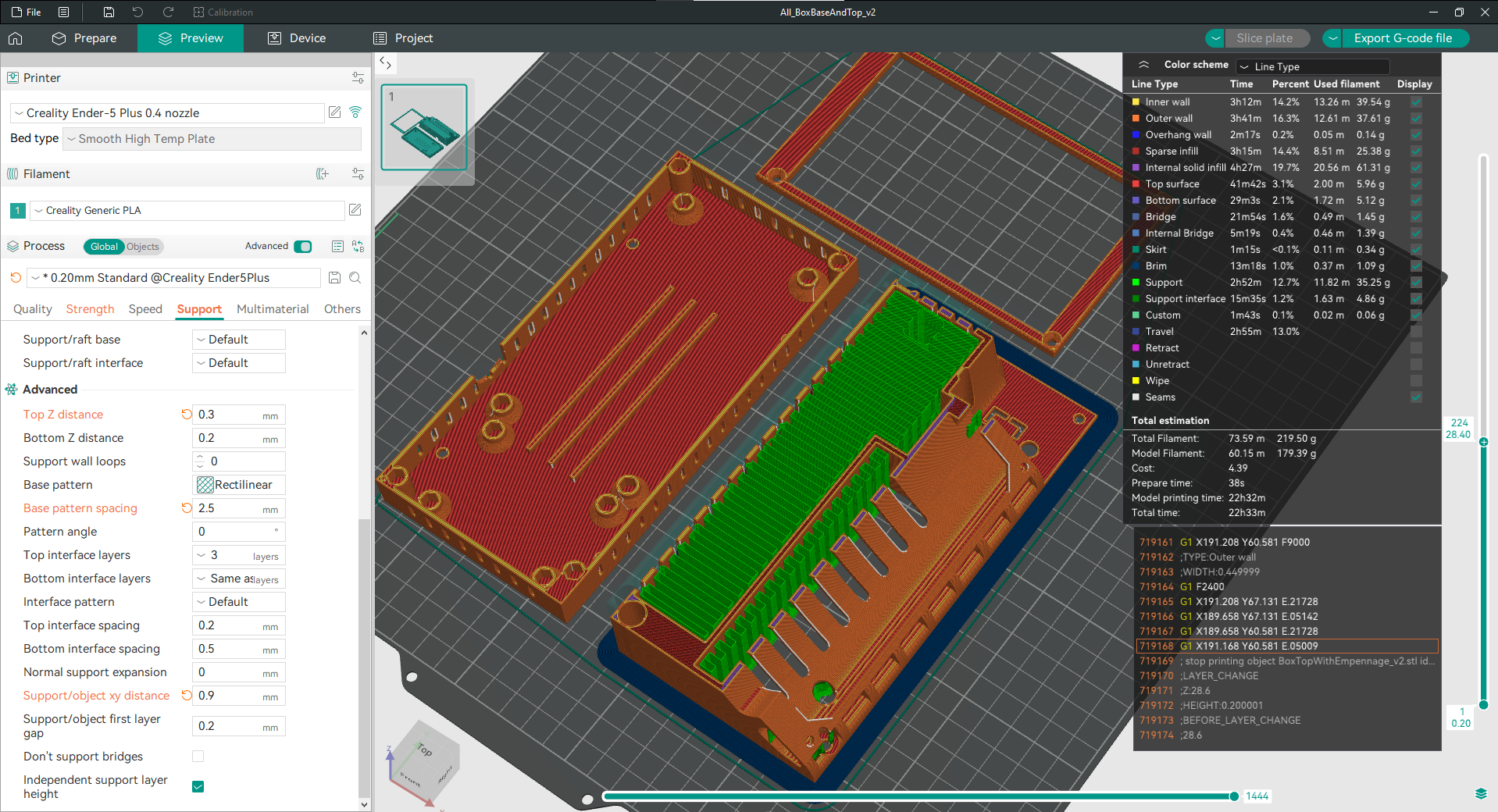Uncheck Independent support layer height
The height and width of the screenshot is (812, 1498).
(x=198, y=786)
